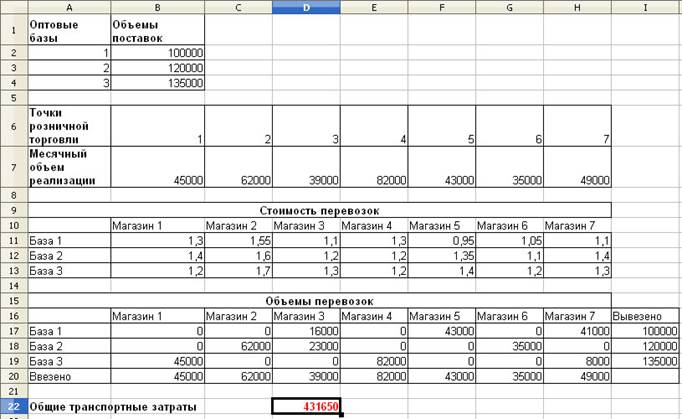The height and width of the screenshot is (419, 682).
Task: Click 'Магазин 6' header in row 16
Action: point(509,316)
